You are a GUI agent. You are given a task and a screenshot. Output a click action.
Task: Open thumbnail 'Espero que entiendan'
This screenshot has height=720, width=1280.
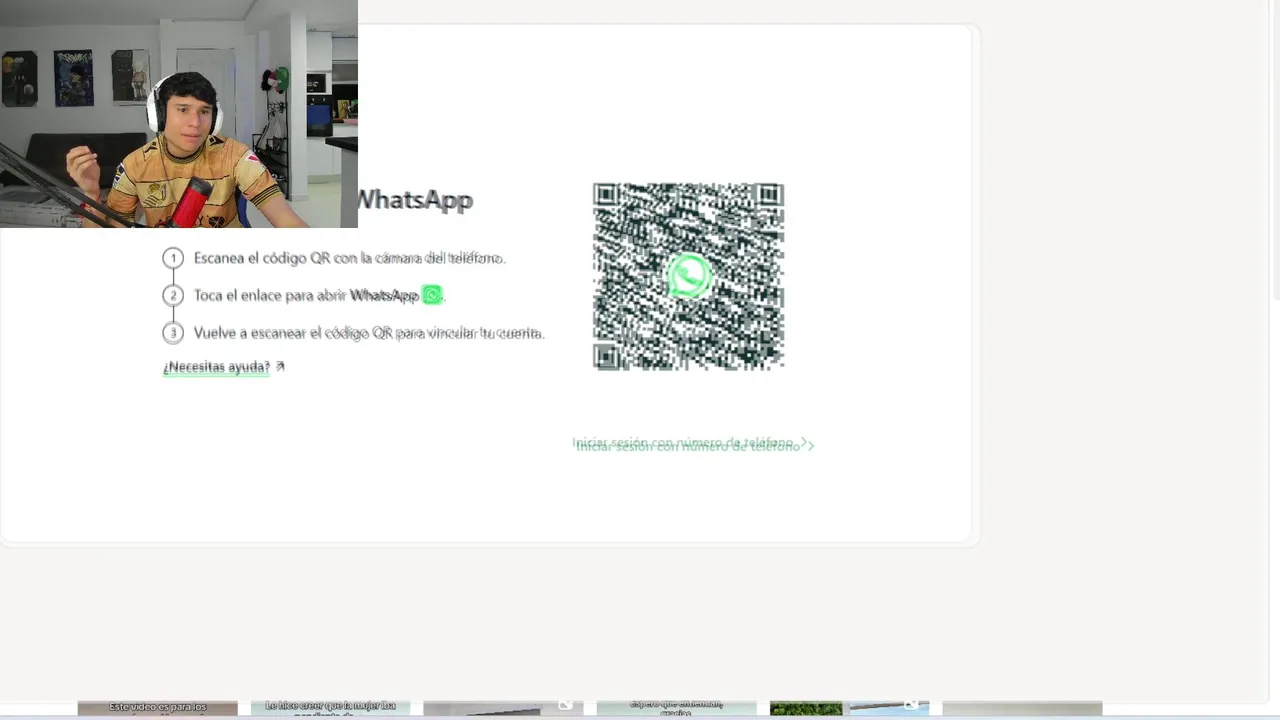click(676, 708)
